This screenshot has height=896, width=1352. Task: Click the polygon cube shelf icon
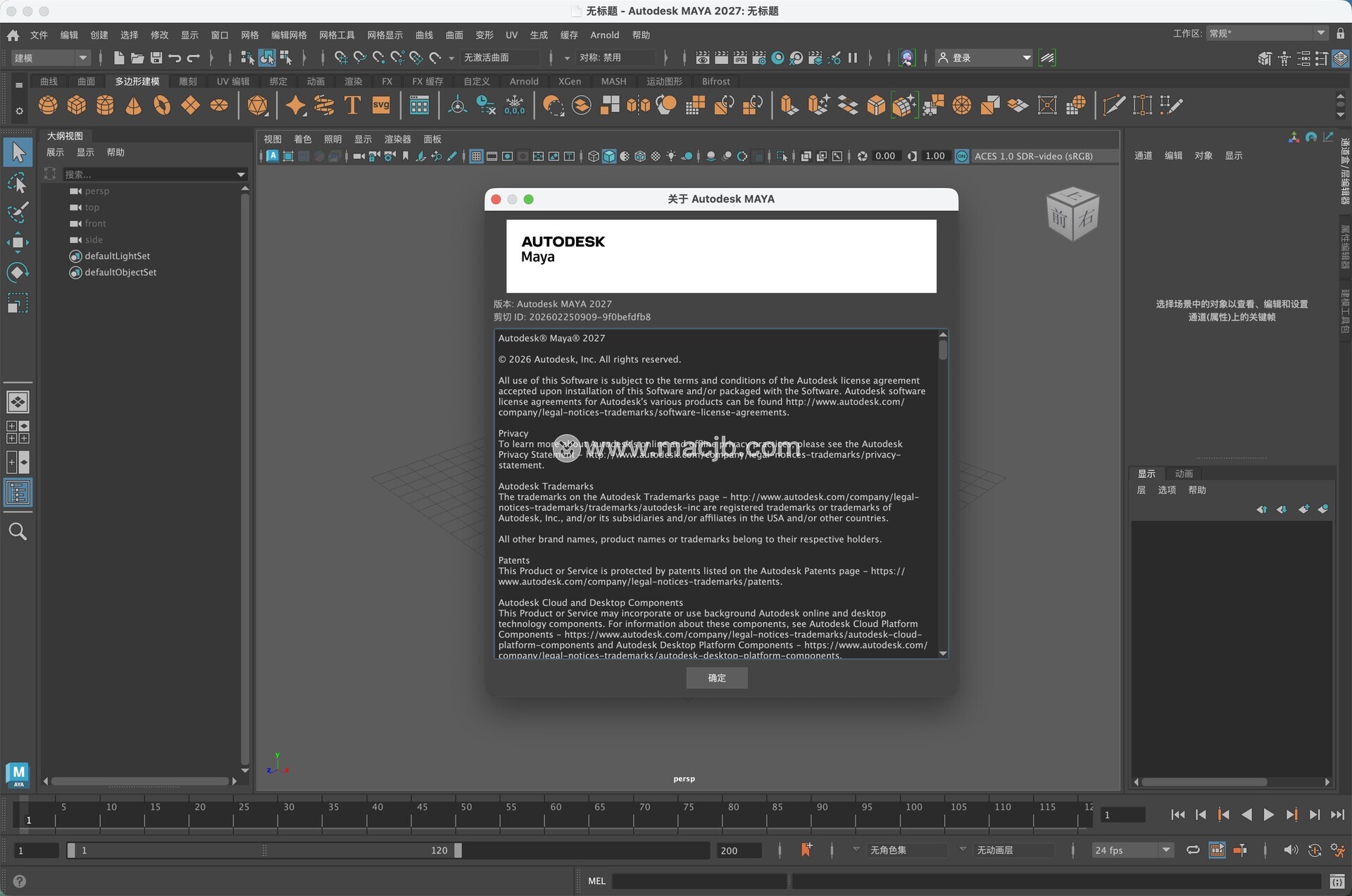click(x=76, y=106)
